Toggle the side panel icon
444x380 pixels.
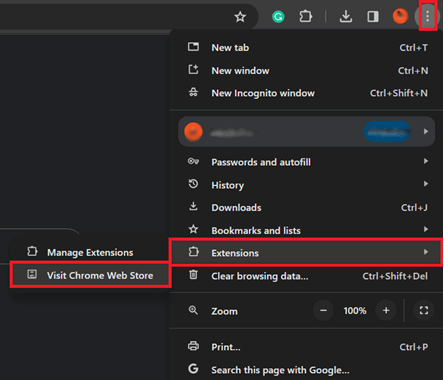tap(373, 16)
